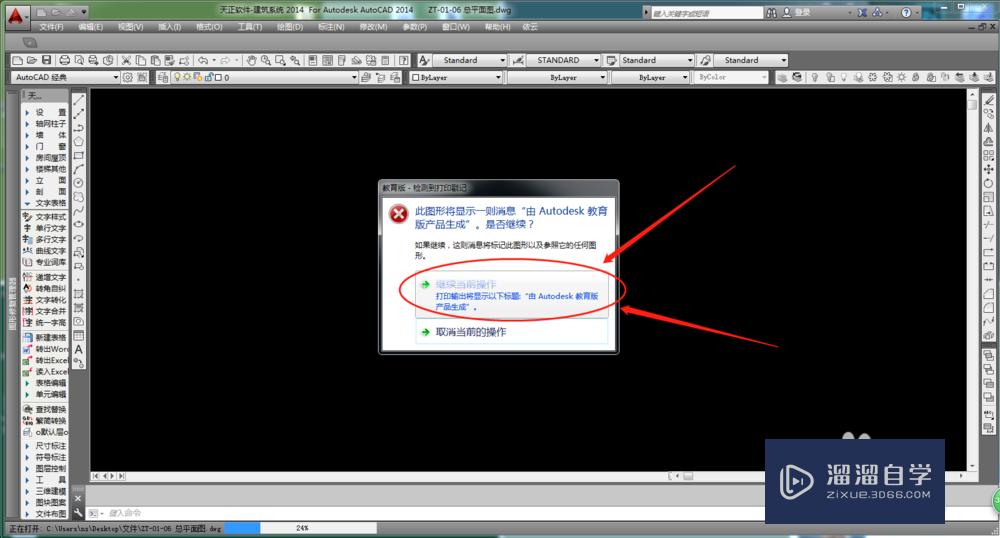Open the 标注(N) menu
This screenshot has height=538, width=1000.
tap(331, 27)
